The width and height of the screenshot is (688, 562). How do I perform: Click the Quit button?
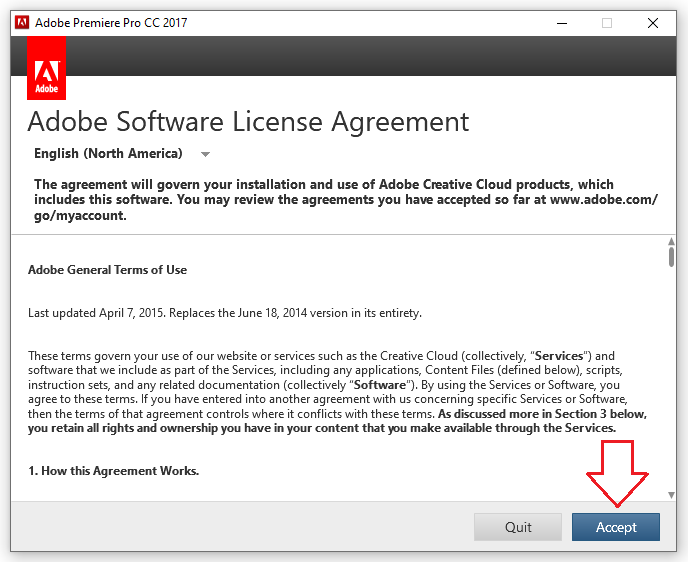[518, 527]
